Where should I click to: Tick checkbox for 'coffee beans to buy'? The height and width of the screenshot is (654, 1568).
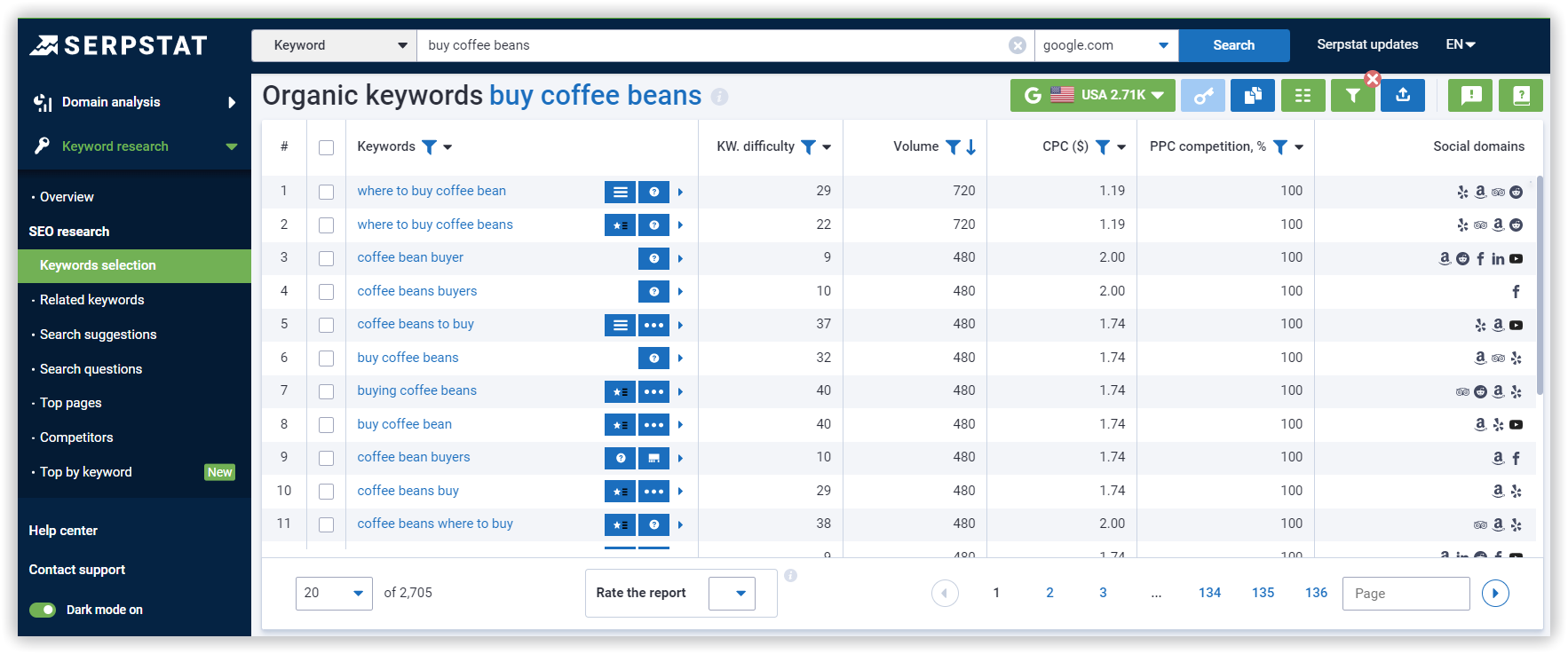click(x=326, y=325)
